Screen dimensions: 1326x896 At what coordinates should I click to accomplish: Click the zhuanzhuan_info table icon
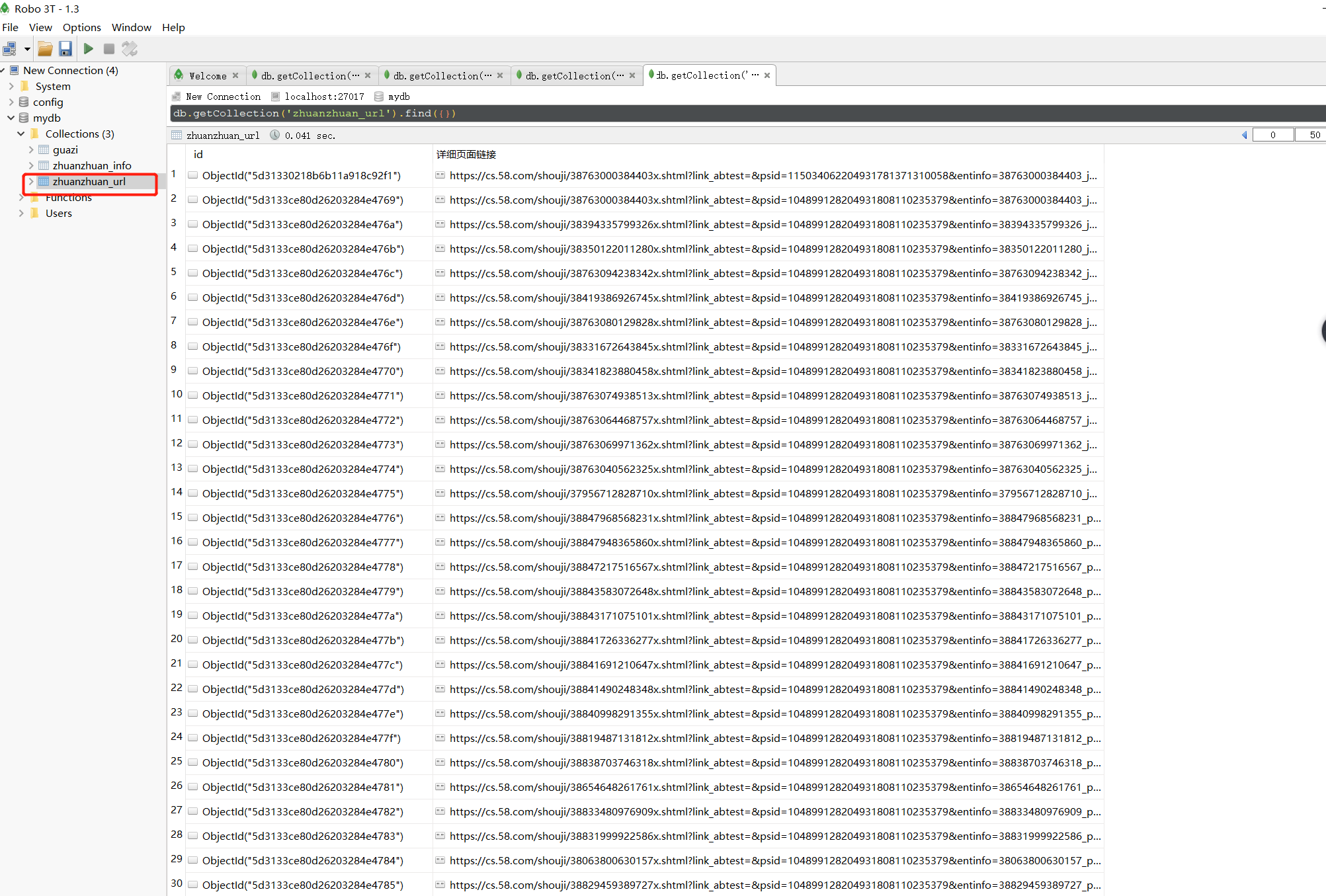pos(44,165)
